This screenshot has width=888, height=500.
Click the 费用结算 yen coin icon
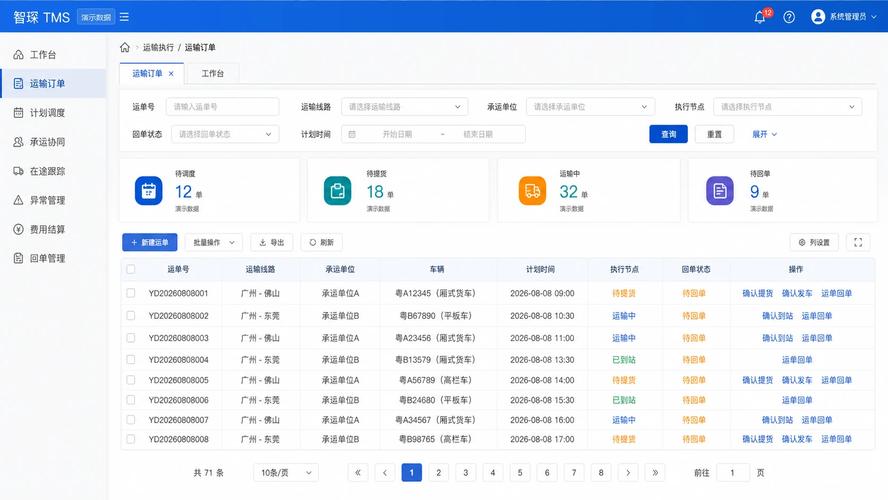18,229
